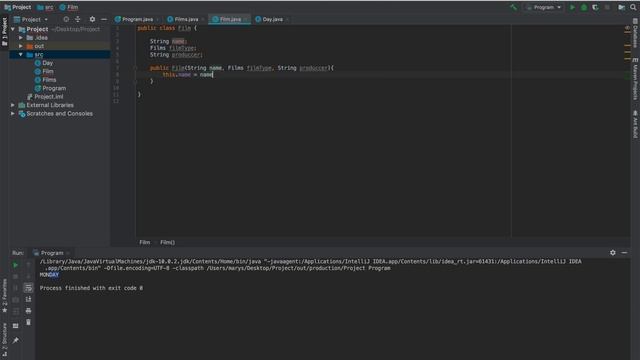The width and height of the screenshot is (640, 360).
Task: Click the Run panel Stop icon
Action: 16,276
